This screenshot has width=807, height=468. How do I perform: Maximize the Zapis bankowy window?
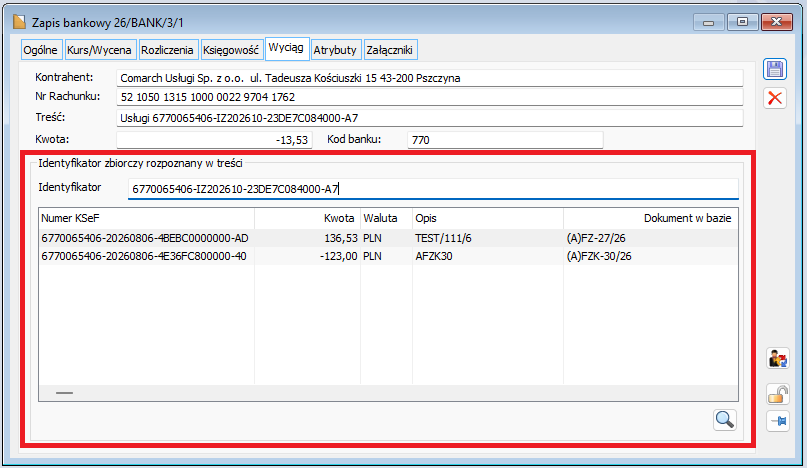point(742,22)
